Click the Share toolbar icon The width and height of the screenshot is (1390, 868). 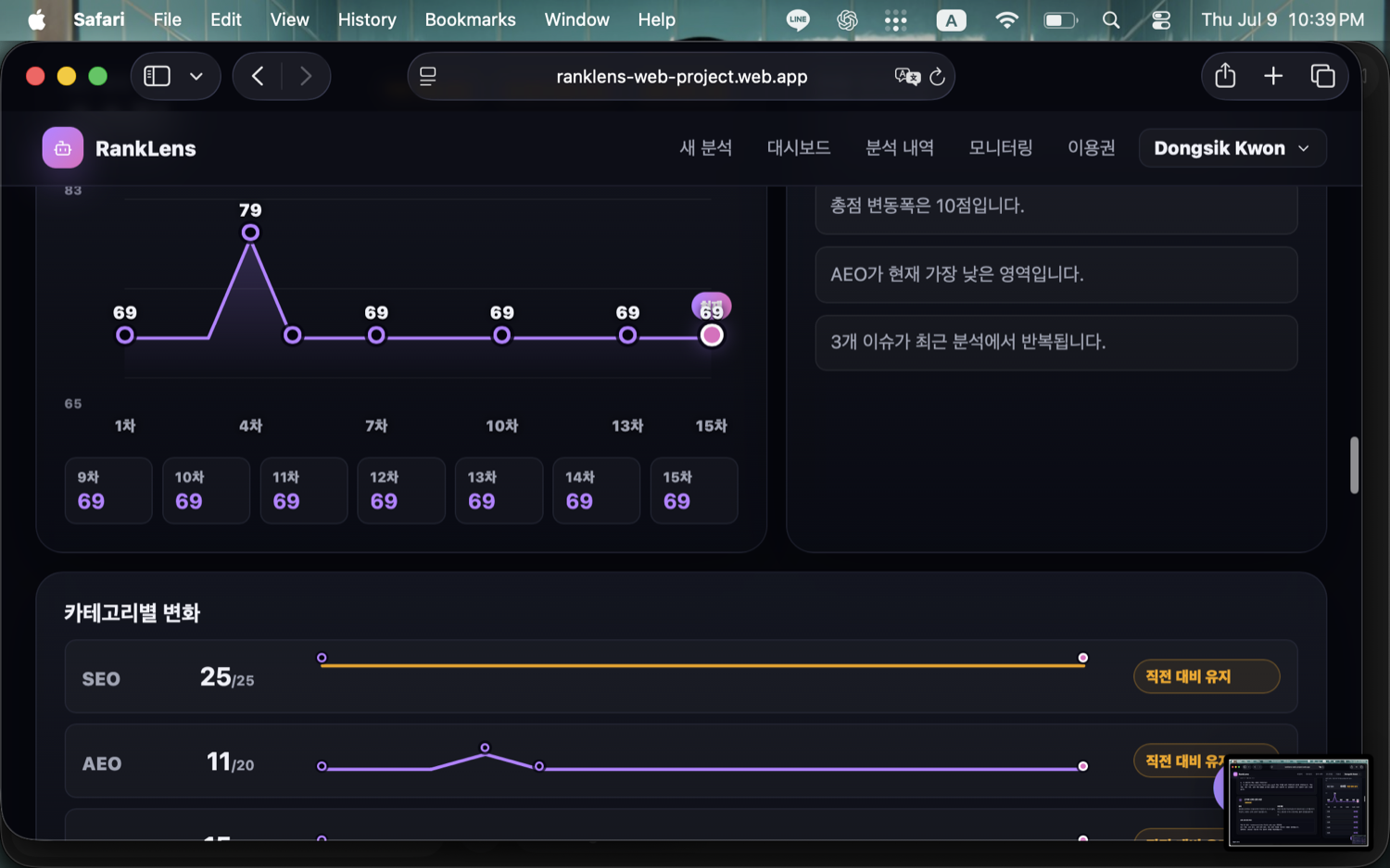[1225, 76]
